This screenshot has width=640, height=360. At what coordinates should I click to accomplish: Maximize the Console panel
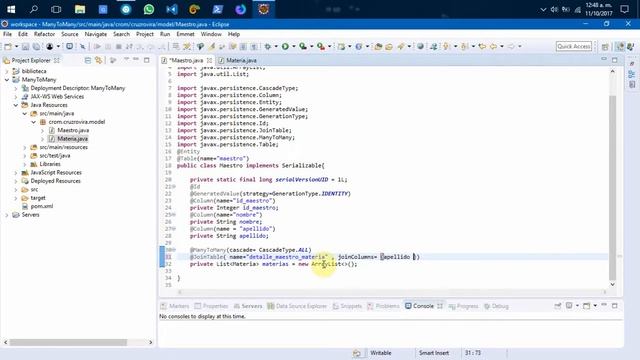click(x=614, y=306)
